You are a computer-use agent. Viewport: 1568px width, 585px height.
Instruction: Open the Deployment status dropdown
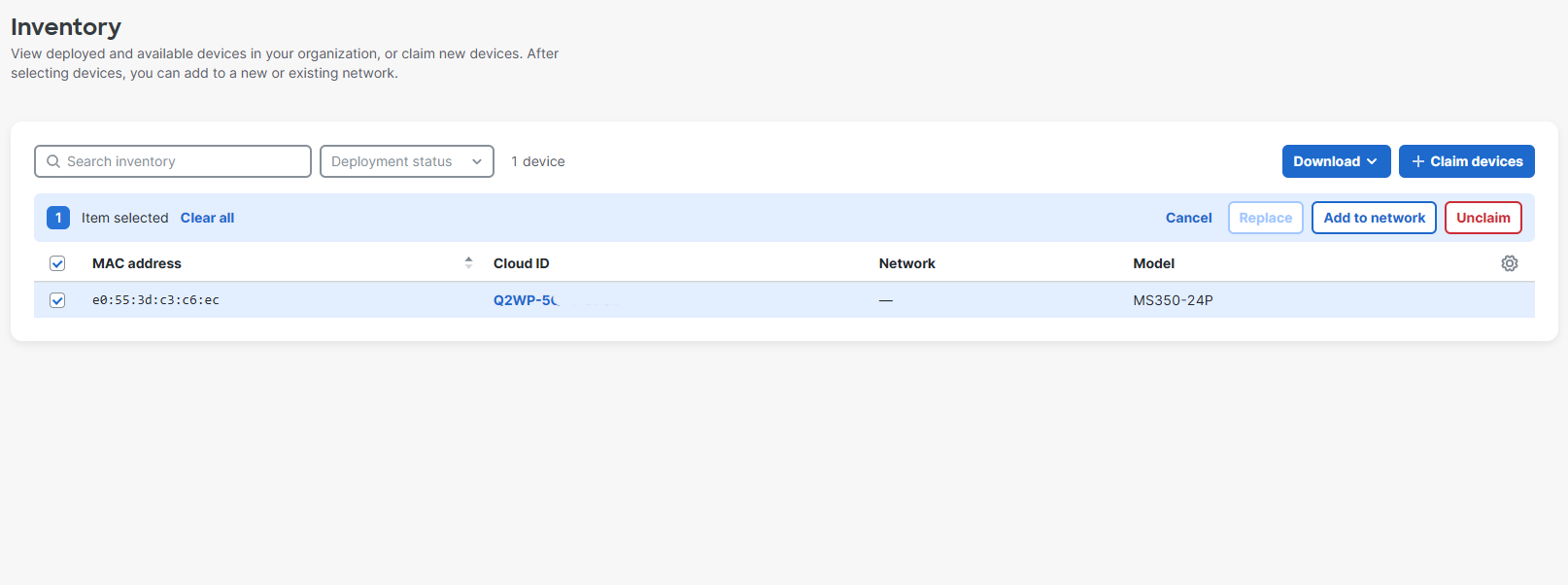click(407, 161)
